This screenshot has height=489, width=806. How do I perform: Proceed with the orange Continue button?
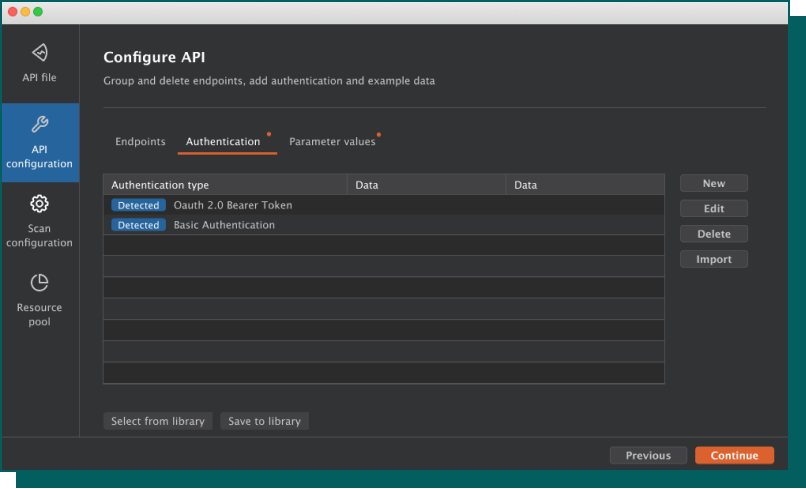click(x=734, y=455)
